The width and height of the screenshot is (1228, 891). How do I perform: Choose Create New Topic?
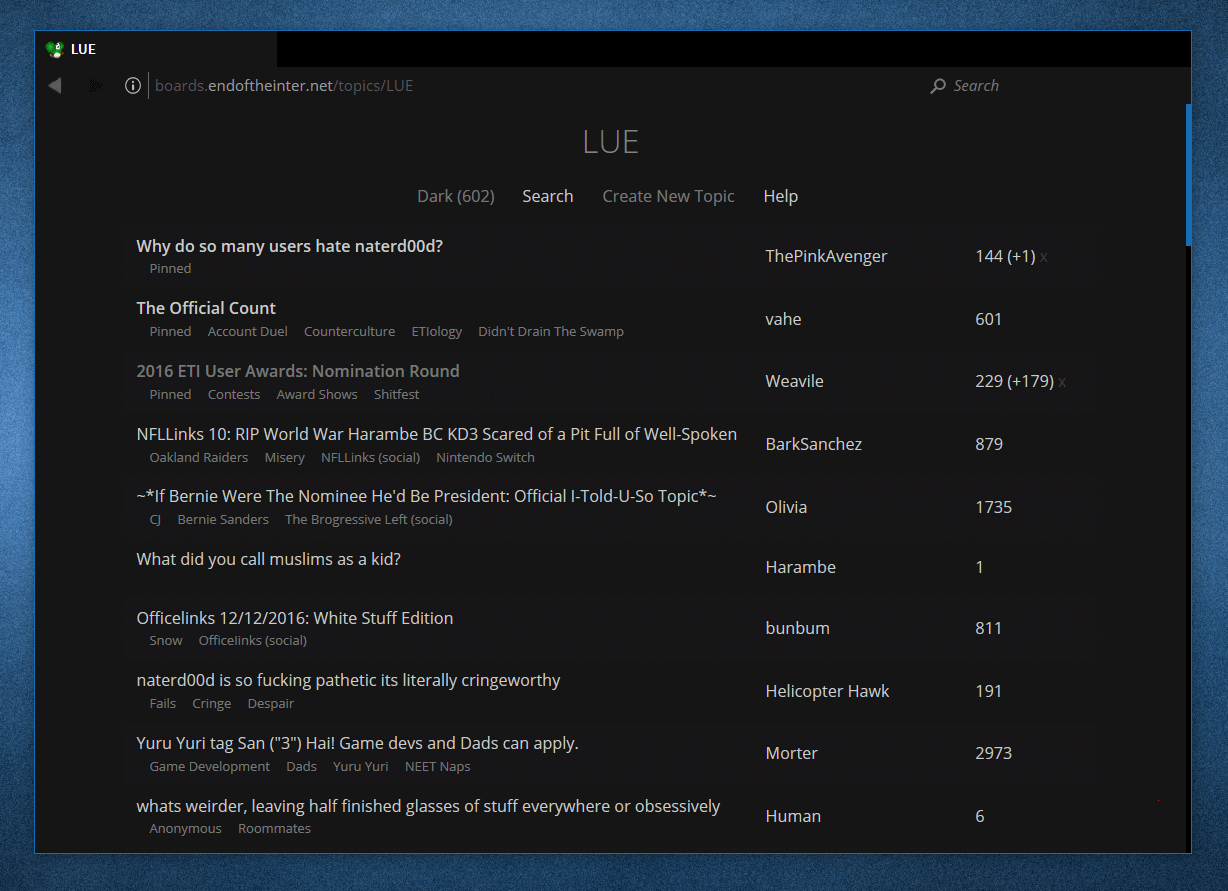point(668,196)
